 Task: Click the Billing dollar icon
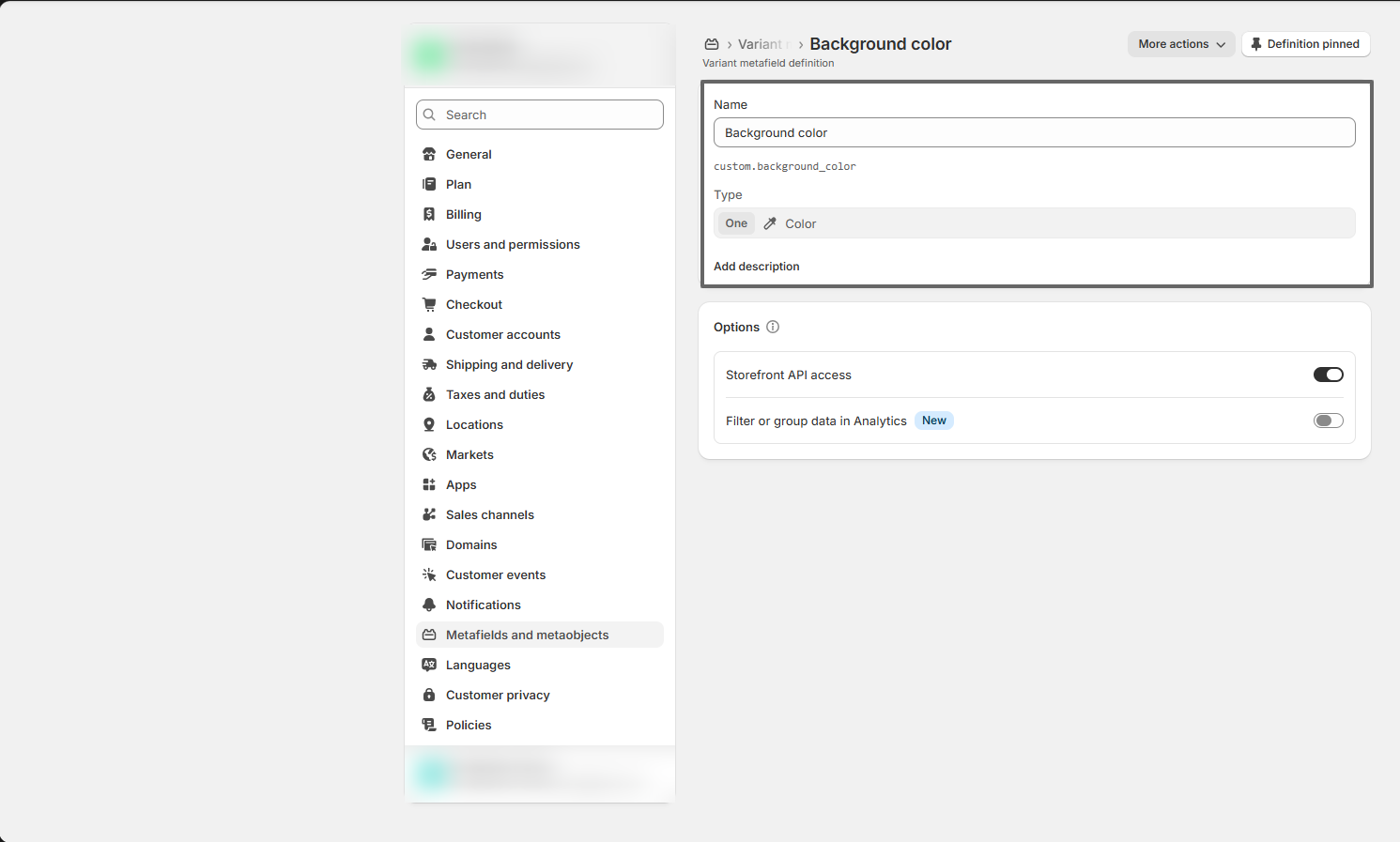click(x=429, y=214)
